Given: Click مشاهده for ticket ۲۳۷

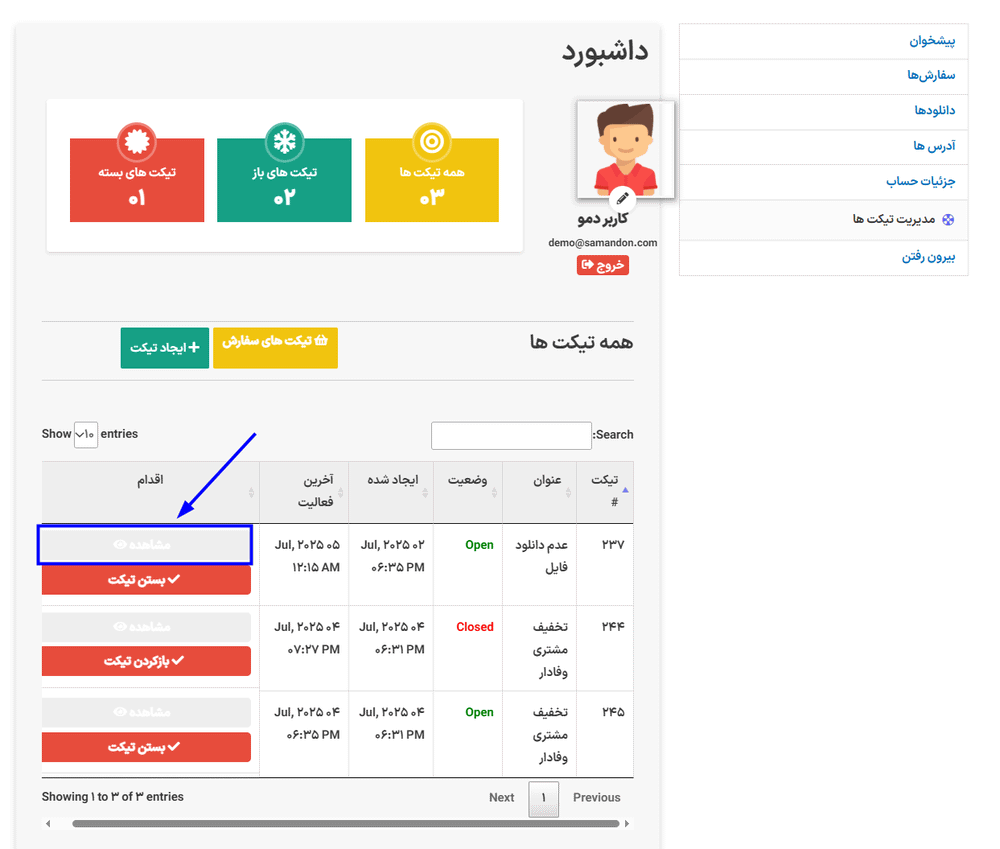Looking at the screenshot, I should (145, 545).
